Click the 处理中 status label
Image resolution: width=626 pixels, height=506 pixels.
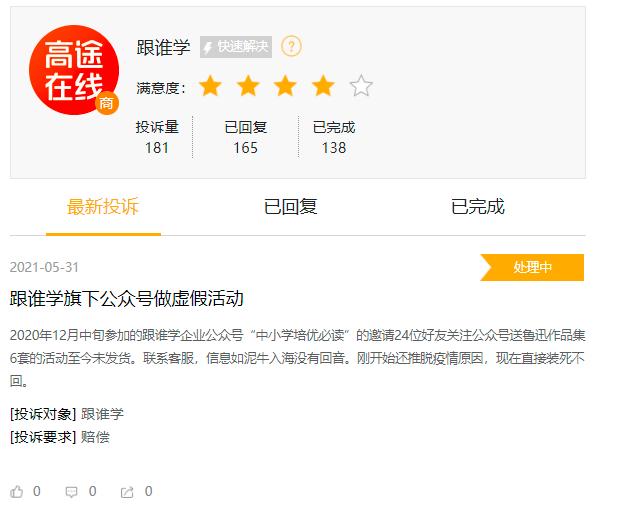(532, 267)
